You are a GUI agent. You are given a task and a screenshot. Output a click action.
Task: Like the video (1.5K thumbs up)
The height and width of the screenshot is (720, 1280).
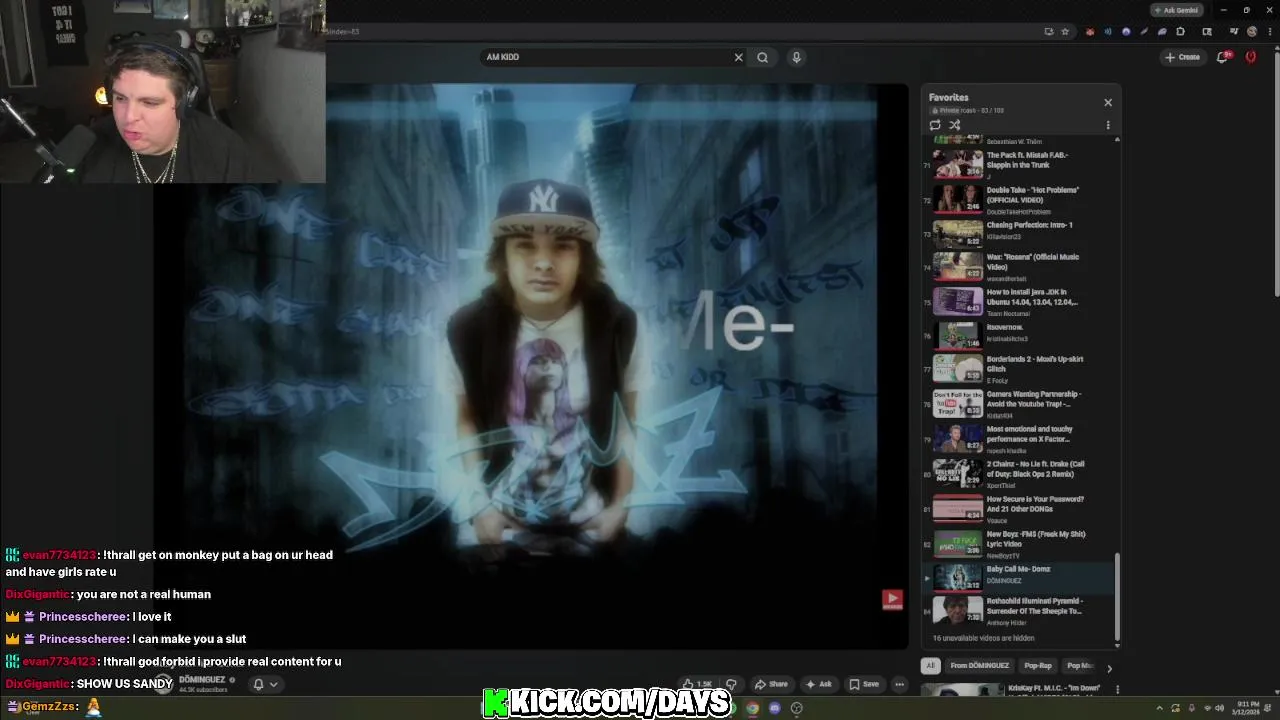697,684
